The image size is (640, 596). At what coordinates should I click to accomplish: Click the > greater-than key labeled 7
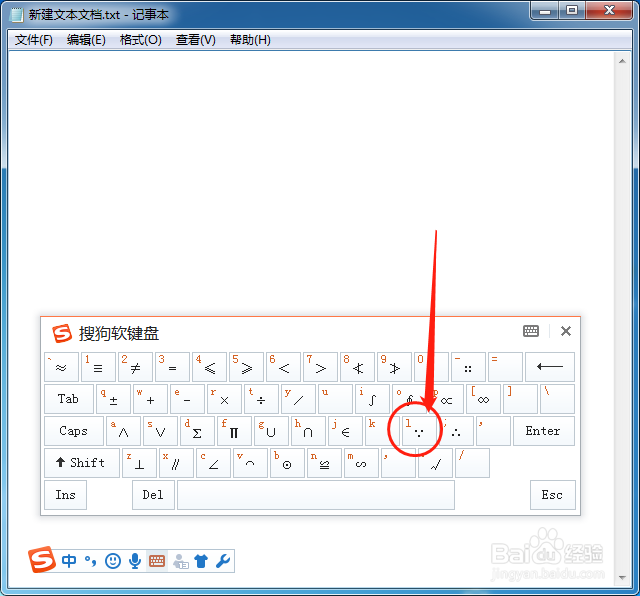point(320,367)
